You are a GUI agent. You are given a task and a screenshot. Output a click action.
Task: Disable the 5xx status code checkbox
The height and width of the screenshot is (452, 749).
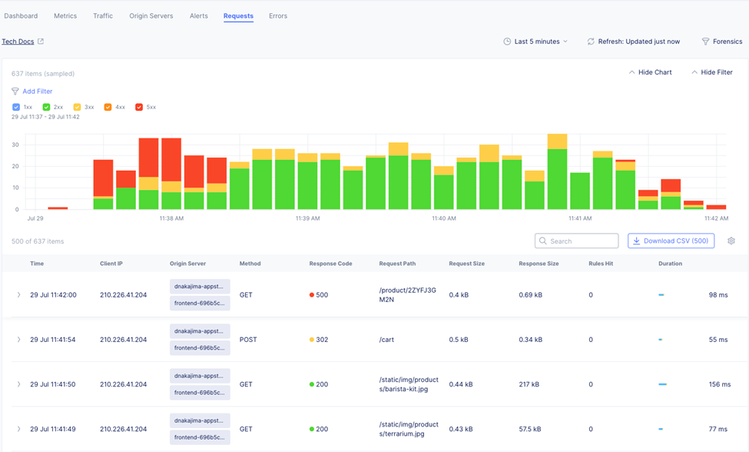tap(138, 107)
